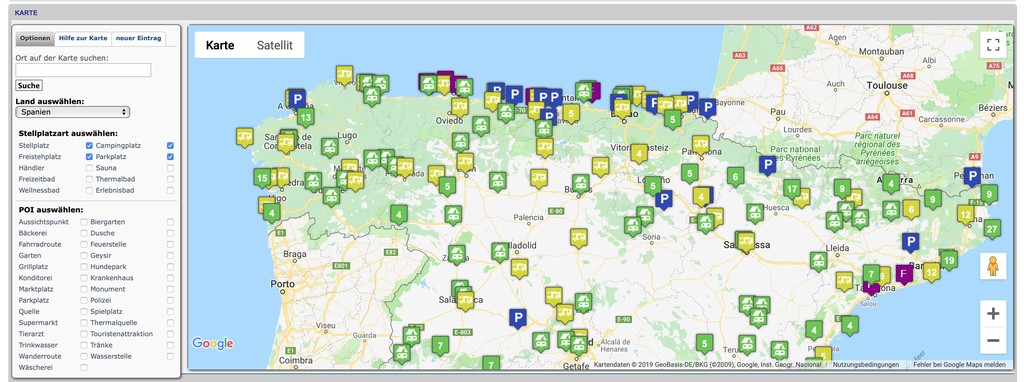
Task: Click the Suche button
Action: tap(29, 86)
